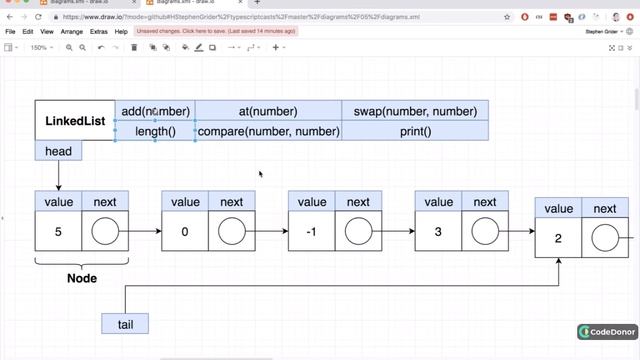Image resolution: width=640 pixels, height=360 pixels.
Task: Select the print() cell
Action: tap(415, 131)
